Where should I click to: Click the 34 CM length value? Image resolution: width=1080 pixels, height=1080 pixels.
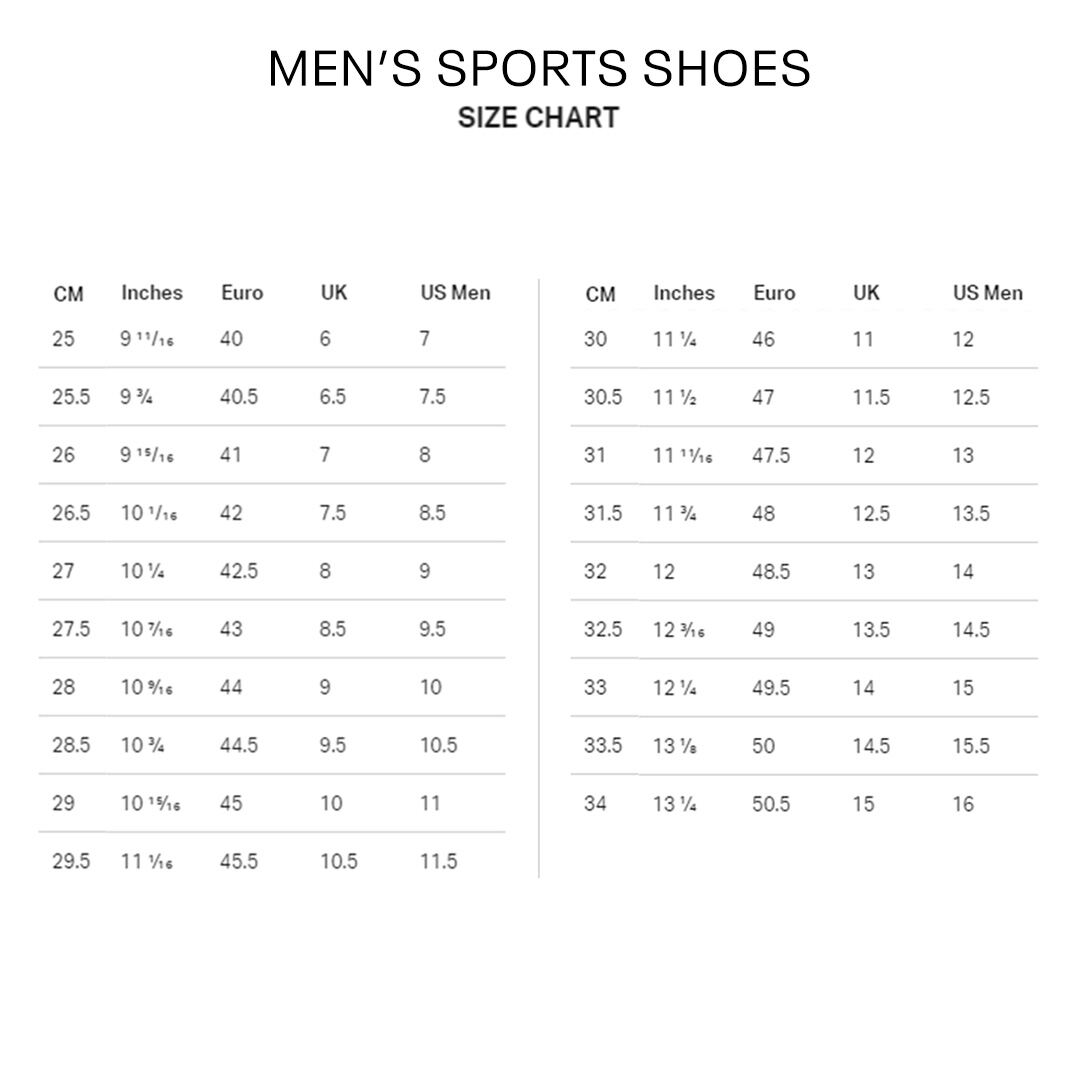click(x=595, y=804)
